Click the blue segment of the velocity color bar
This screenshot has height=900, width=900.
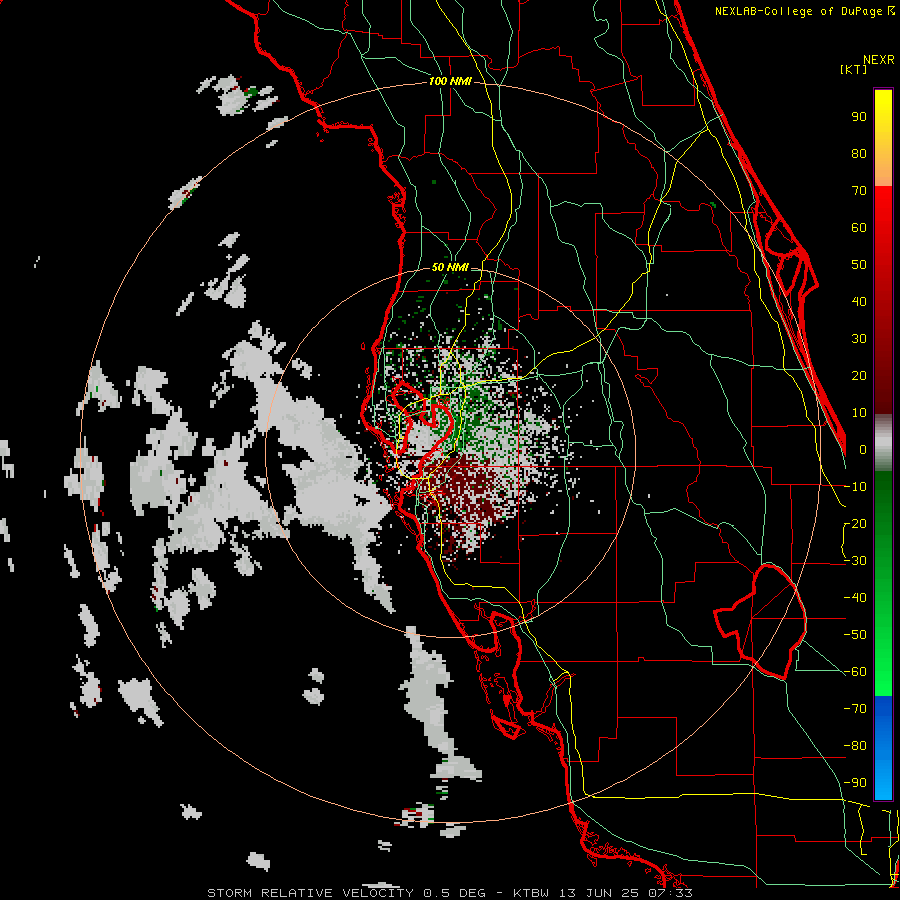[883, 746]
